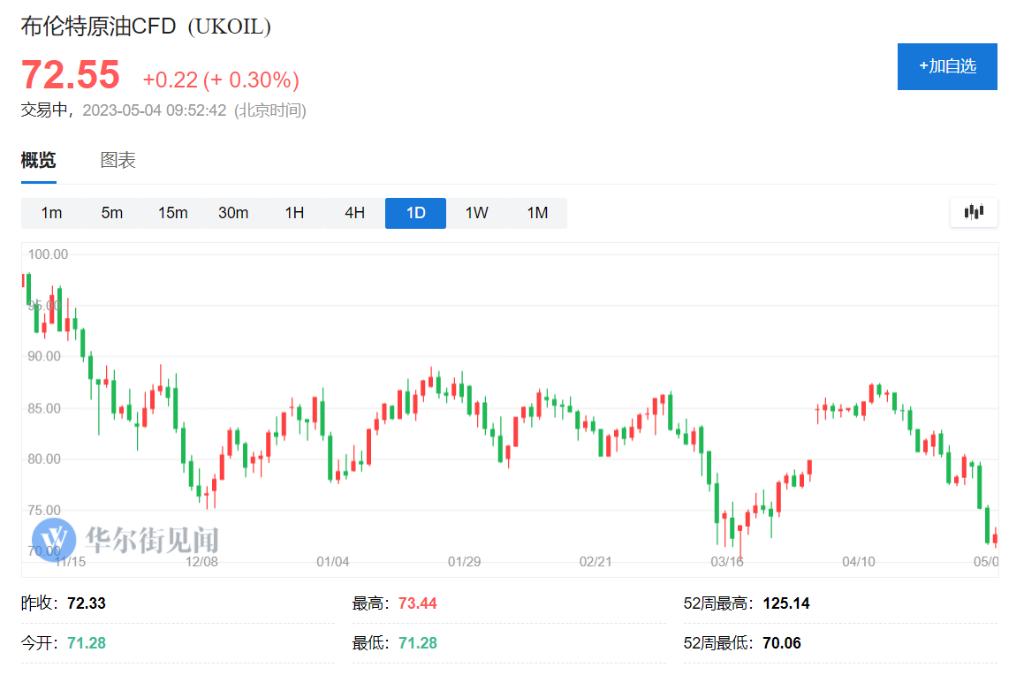
Task: Click the 52周最高 value 125.14
Action: point(786,604)
